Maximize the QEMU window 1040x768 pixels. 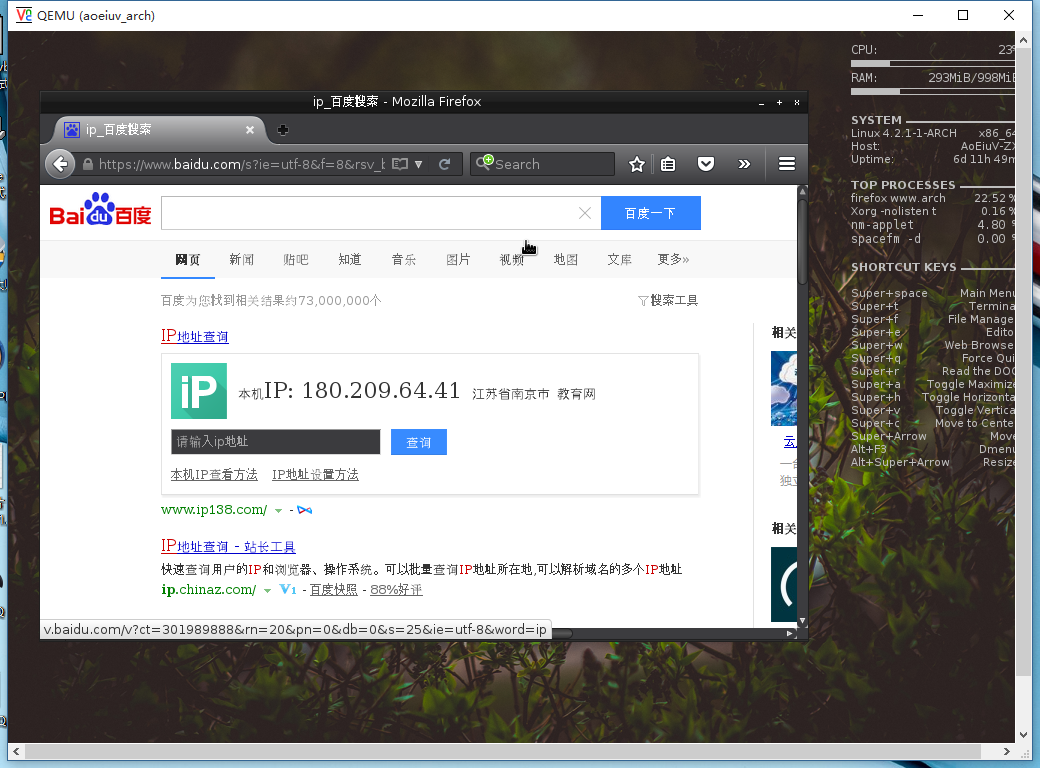(963, 15)
